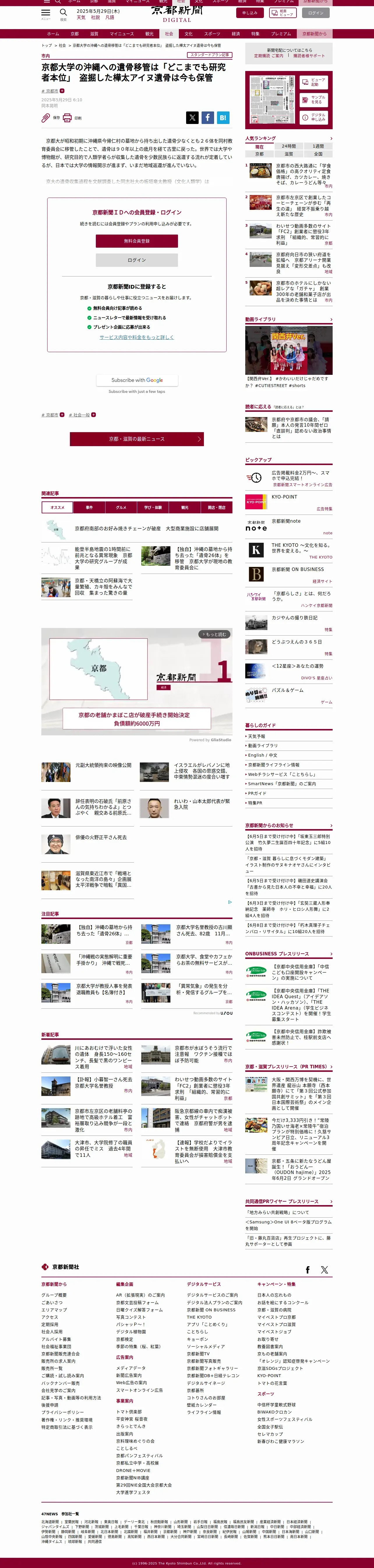Click plus icon next to 社会一般 tag
Screen dimensions: 374x1568
coord(93,414)
